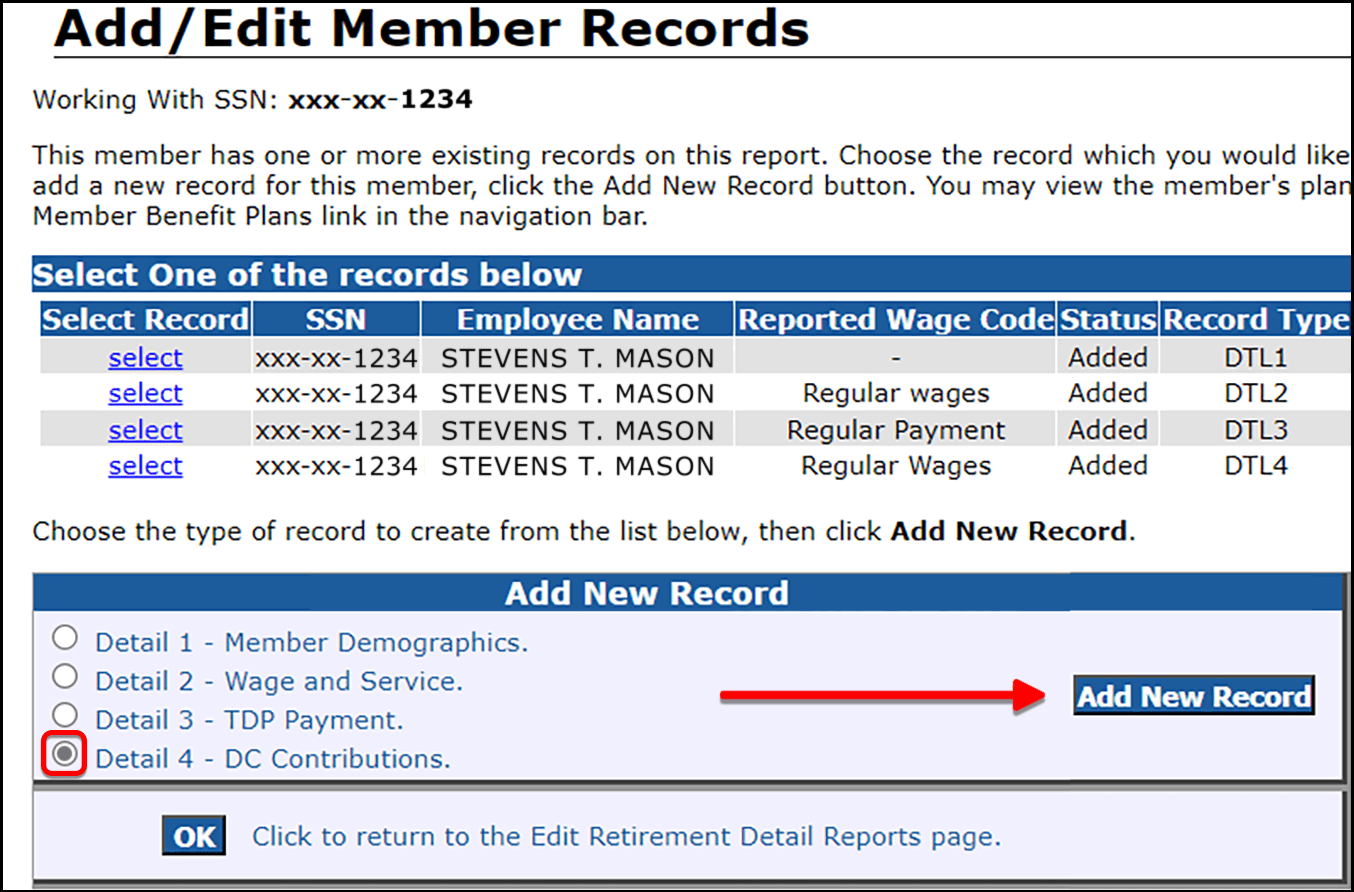Click the Reported Wage Code column header
This screenshot has height=892, width=1354.
tap(895, 318)
